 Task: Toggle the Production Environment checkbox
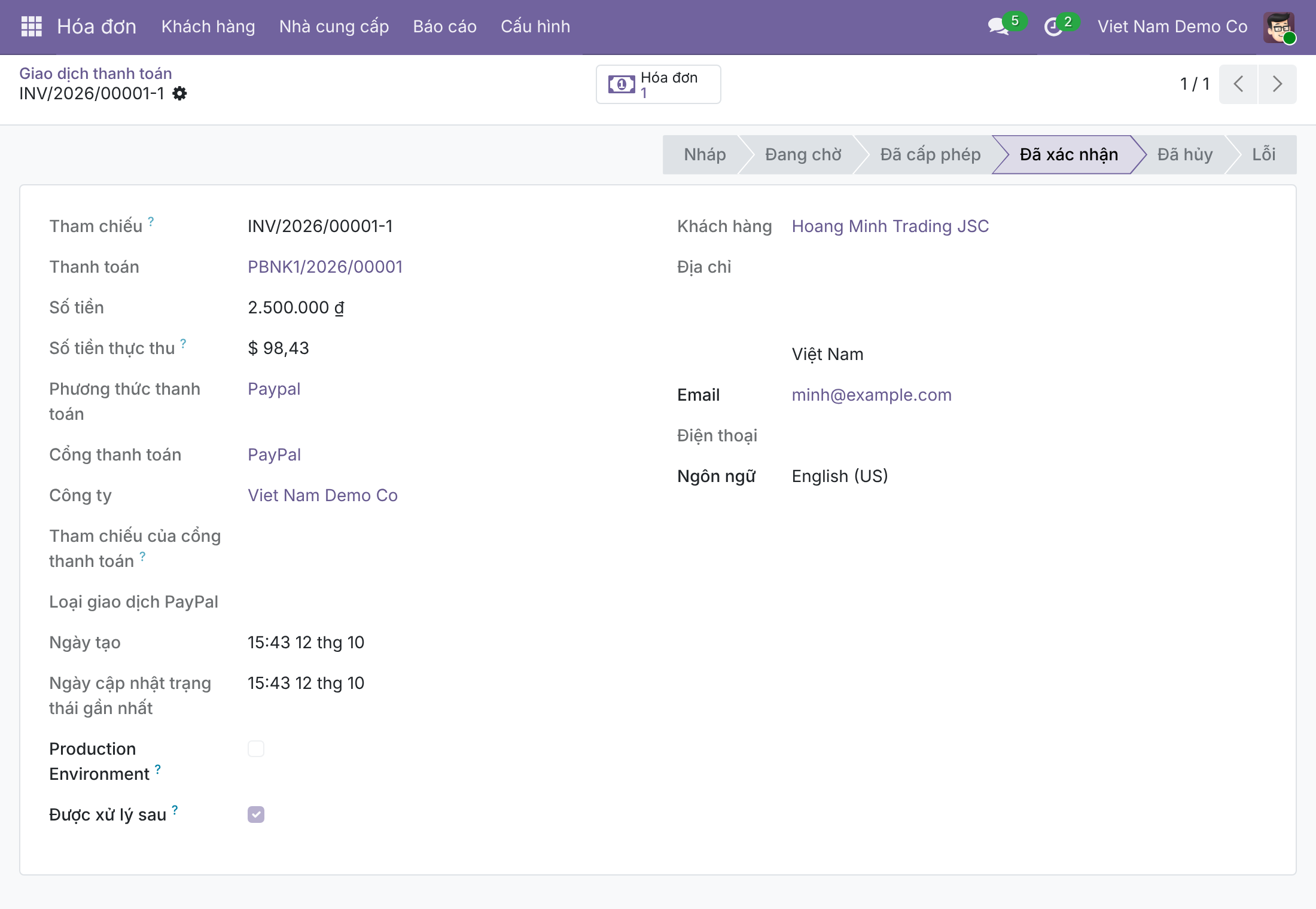(256, 749)
